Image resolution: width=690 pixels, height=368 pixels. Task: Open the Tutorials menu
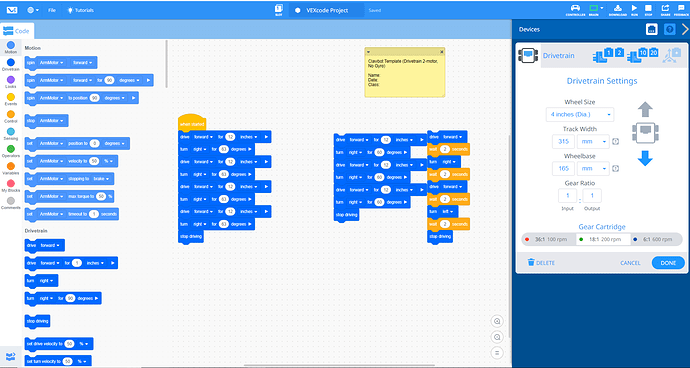tap(80, 10)
